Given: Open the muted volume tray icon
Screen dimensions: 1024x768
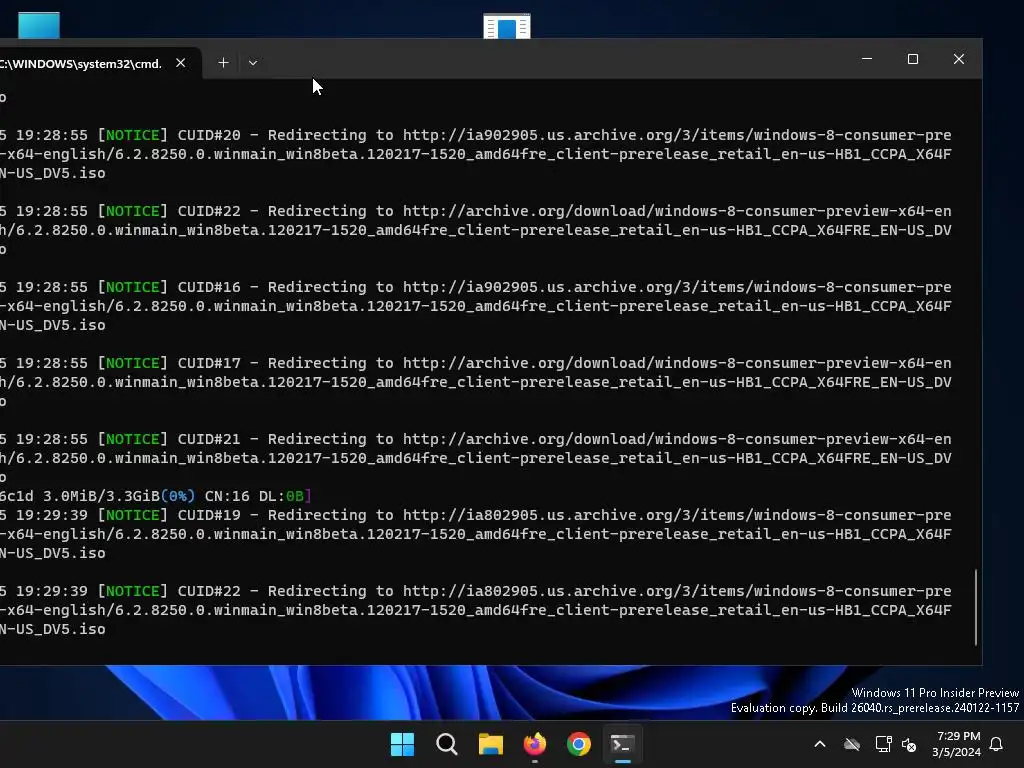Looking at the screenshot, I should pyautogui.click(x=909, y=744).
